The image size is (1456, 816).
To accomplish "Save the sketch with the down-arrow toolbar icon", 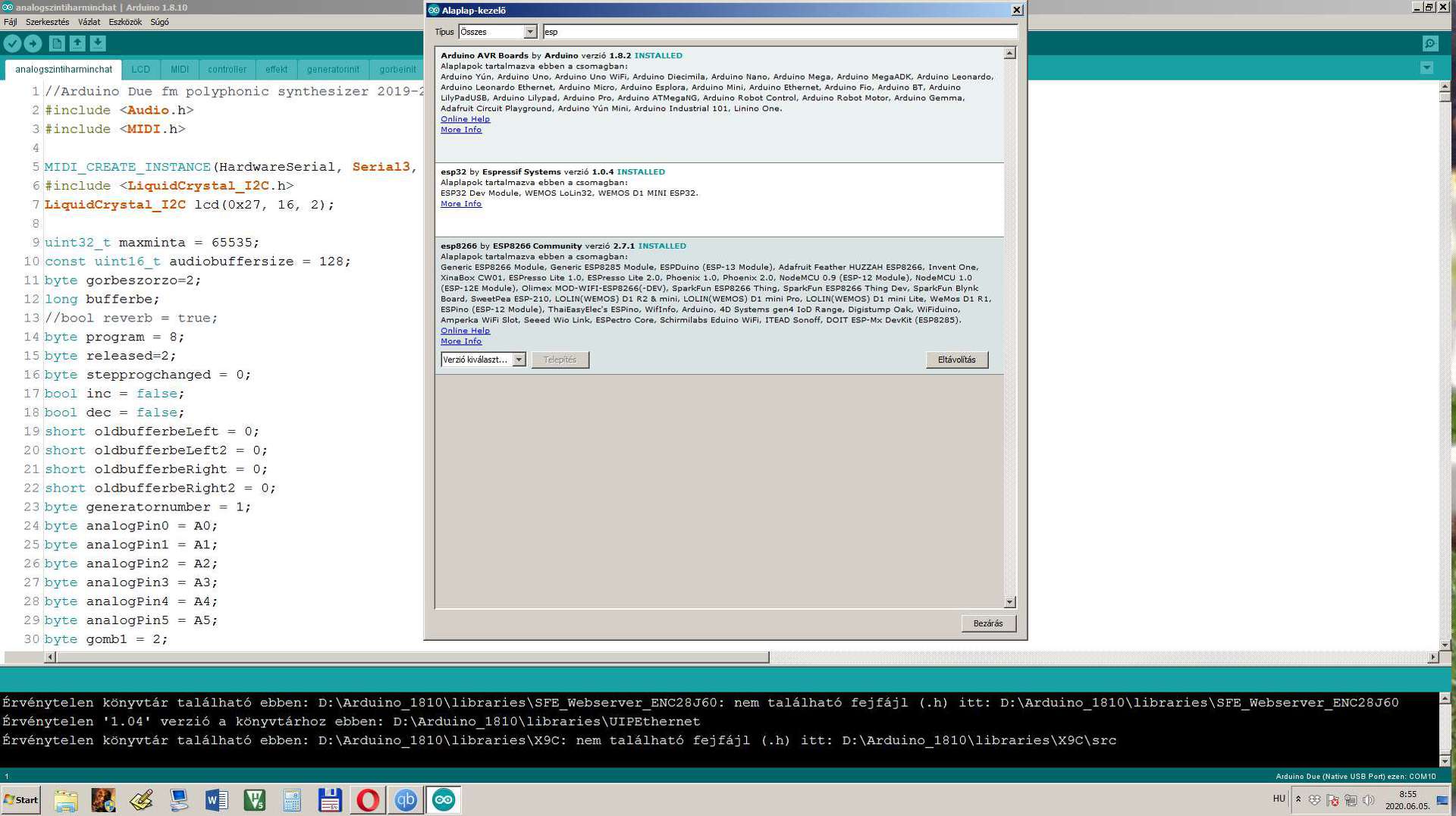I will [x=98, y=44].
